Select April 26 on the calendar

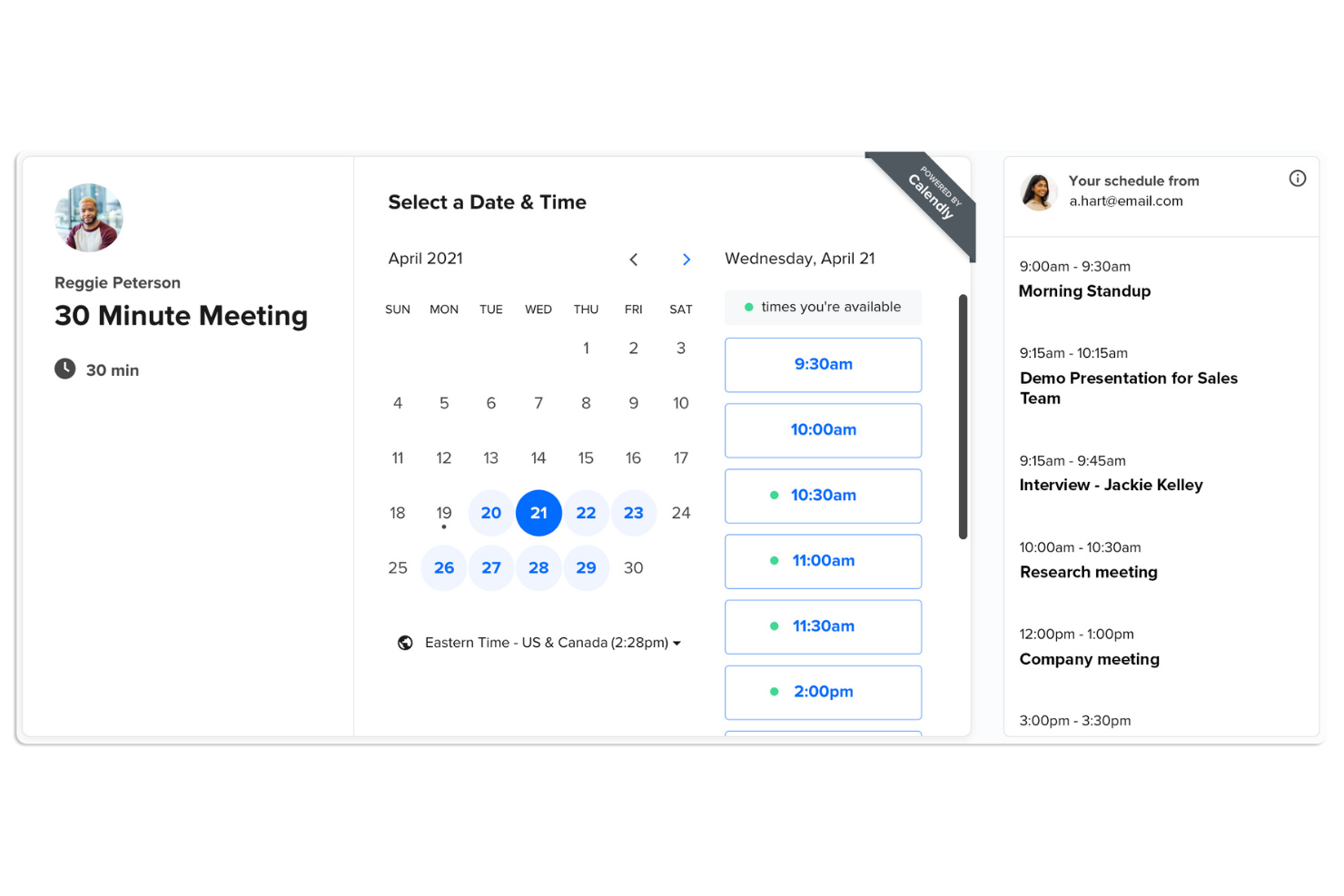(443, 567)
